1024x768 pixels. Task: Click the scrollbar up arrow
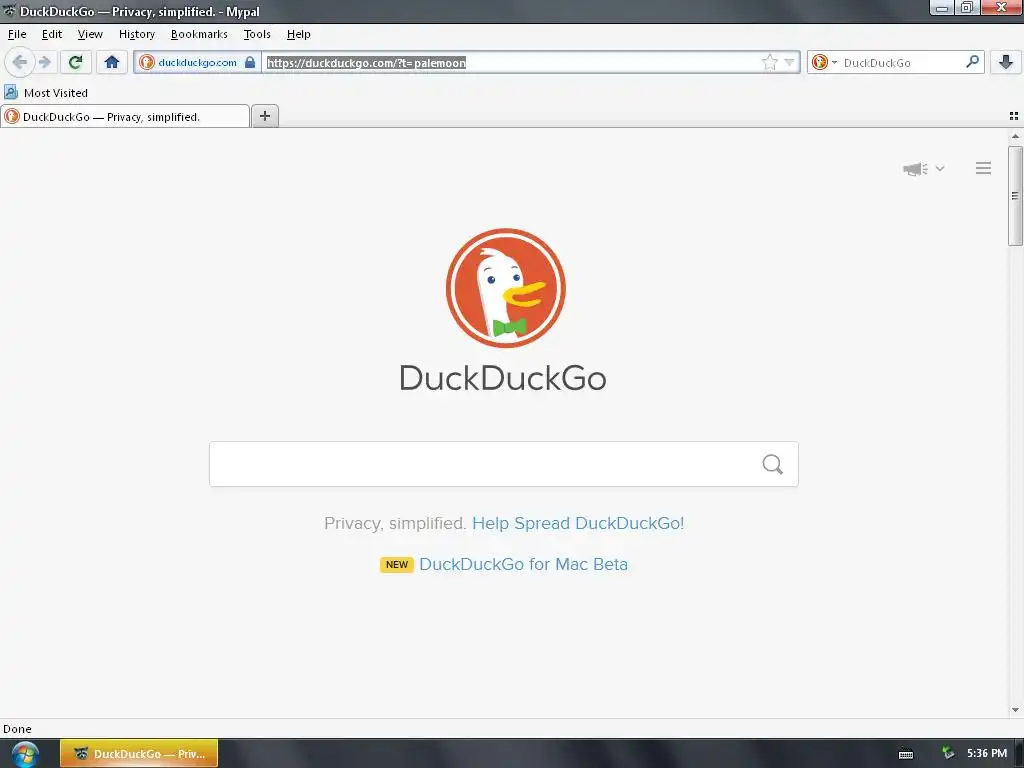click(1015, 136)
